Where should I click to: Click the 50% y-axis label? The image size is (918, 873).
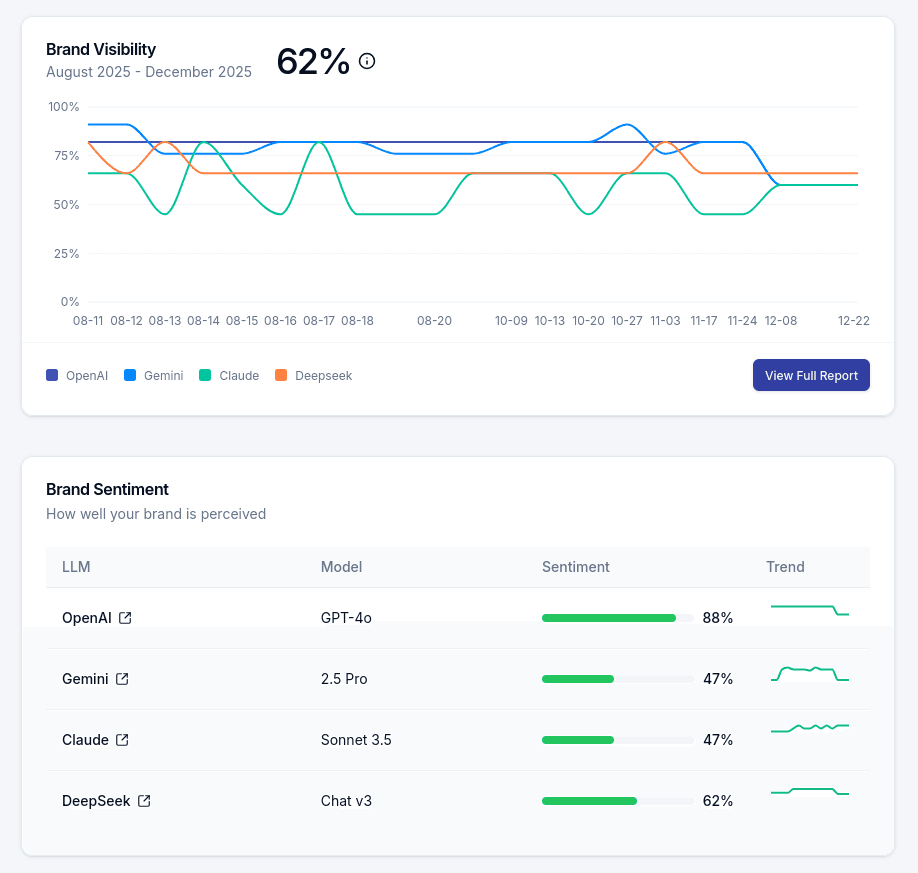66,205
